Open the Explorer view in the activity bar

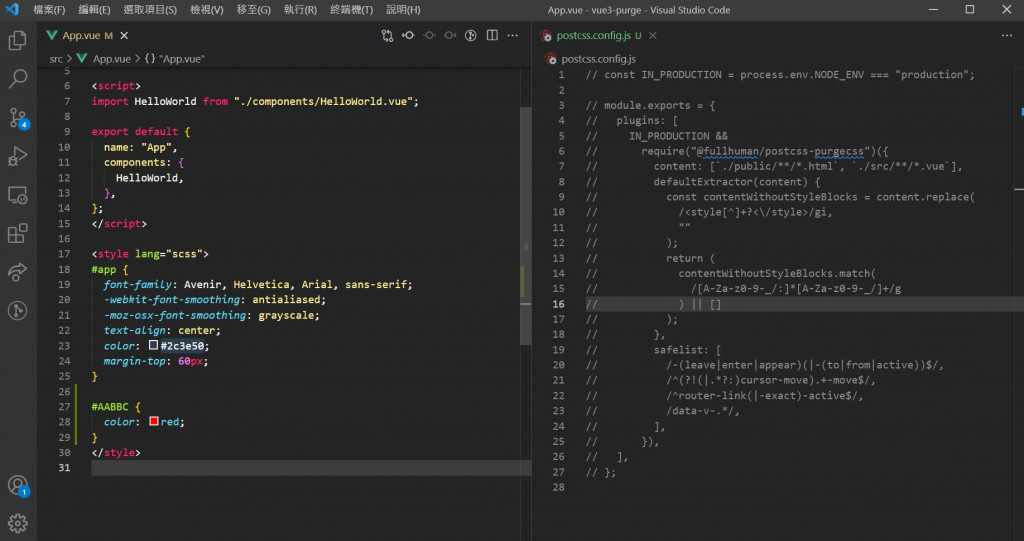[18, 41]
